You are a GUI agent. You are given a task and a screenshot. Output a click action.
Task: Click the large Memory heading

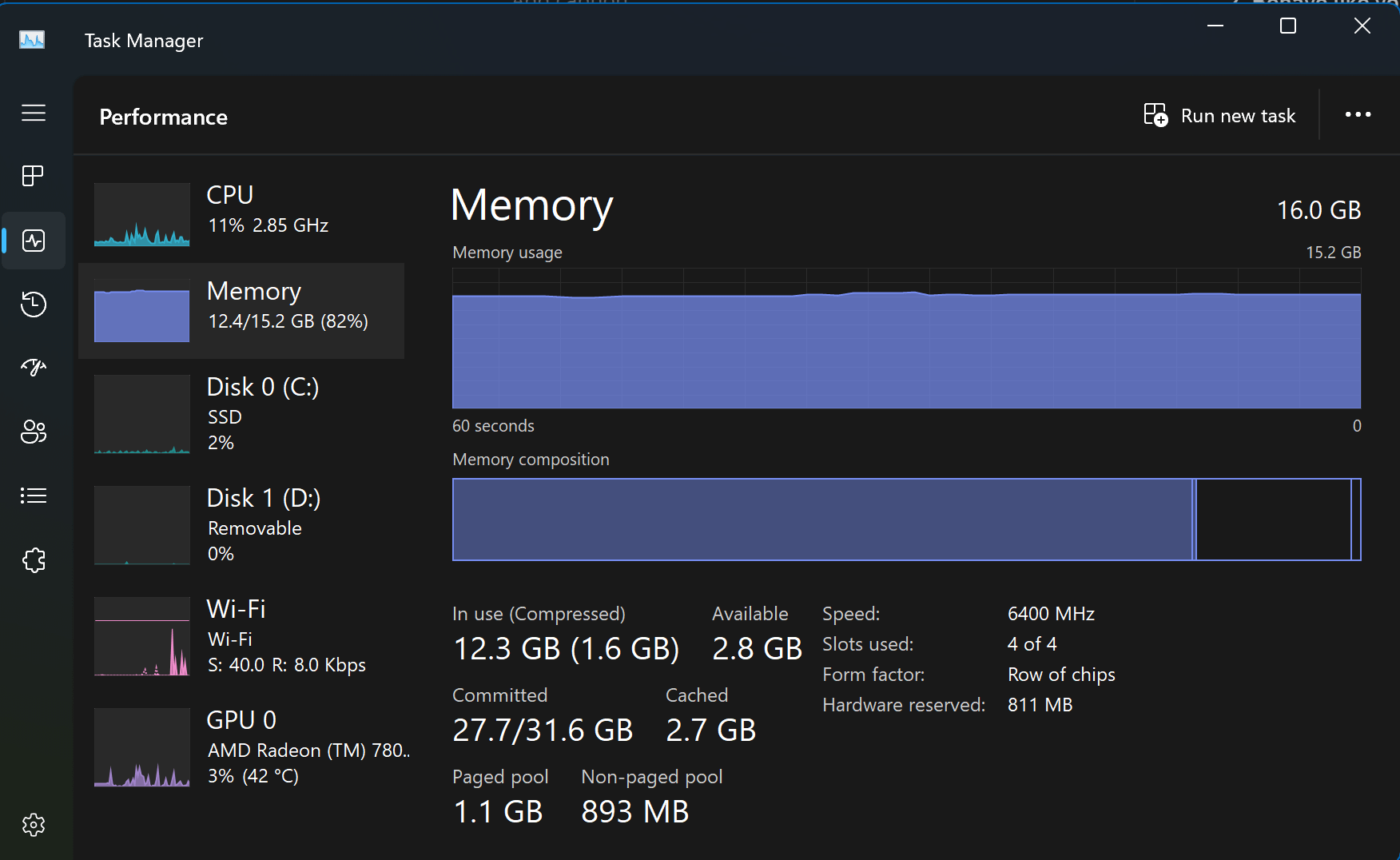tap(531, 206)
